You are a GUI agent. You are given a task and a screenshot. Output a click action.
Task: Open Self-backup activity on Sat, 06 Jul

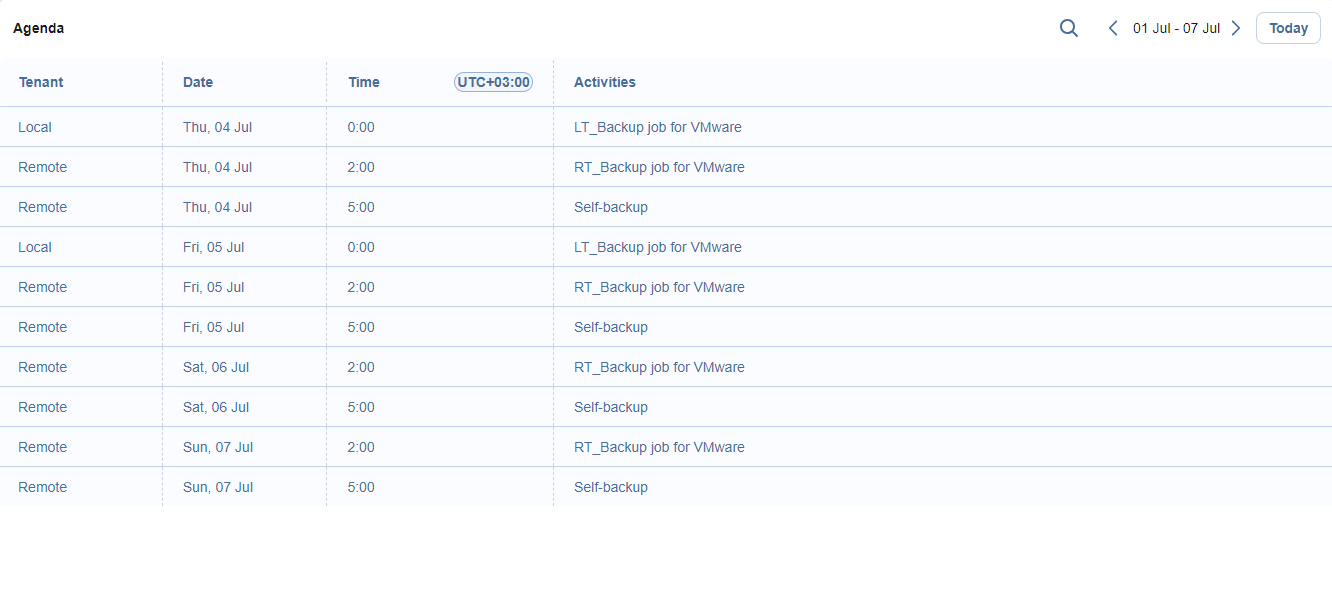pyautogui.click(x=610, y=407)
